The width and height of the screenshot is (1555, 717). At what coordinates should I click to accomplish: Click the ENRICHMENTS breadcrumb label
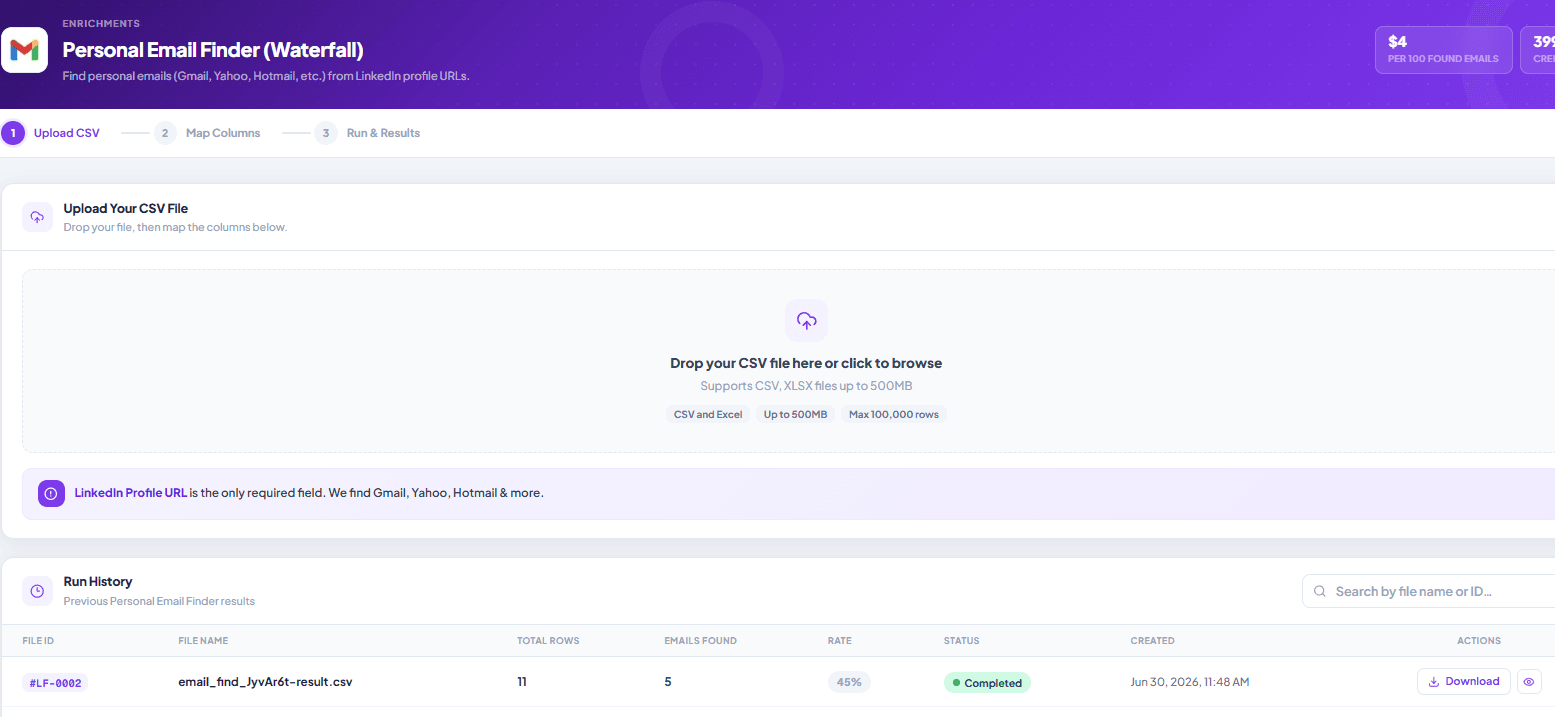tap(101, 23)
